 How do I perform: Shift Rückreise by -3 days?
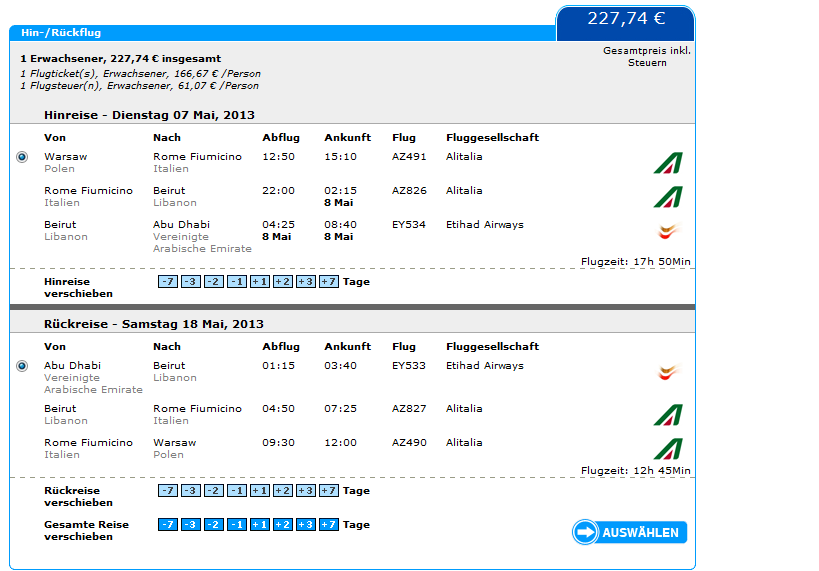pyautogui.click(x=191, y=491)
